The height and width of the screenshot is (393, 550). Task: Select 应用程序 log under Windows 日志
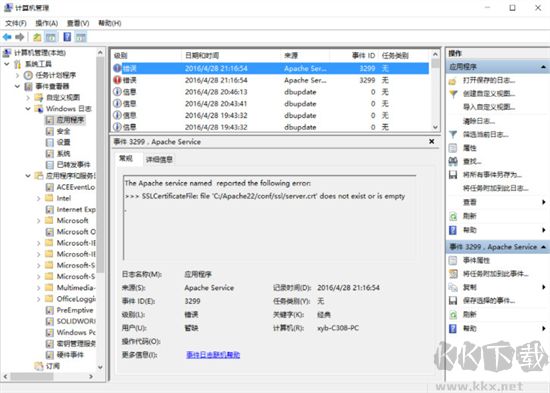70,120
